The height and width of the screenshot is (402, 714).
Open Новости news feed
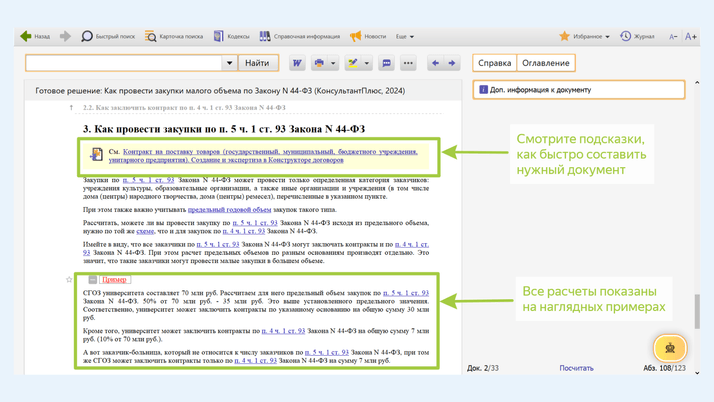tap(367, 36)
